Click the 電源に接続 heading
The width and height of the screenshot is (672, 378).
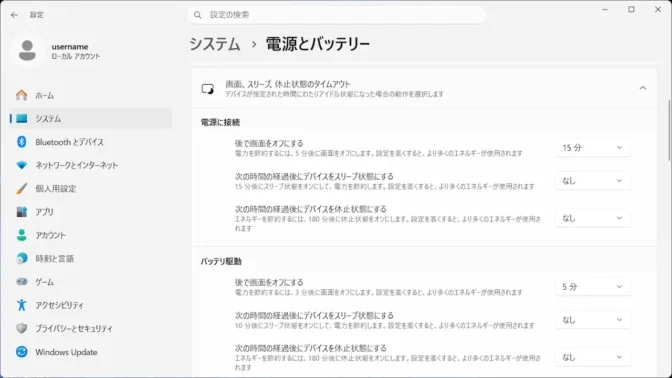(220, 123)
